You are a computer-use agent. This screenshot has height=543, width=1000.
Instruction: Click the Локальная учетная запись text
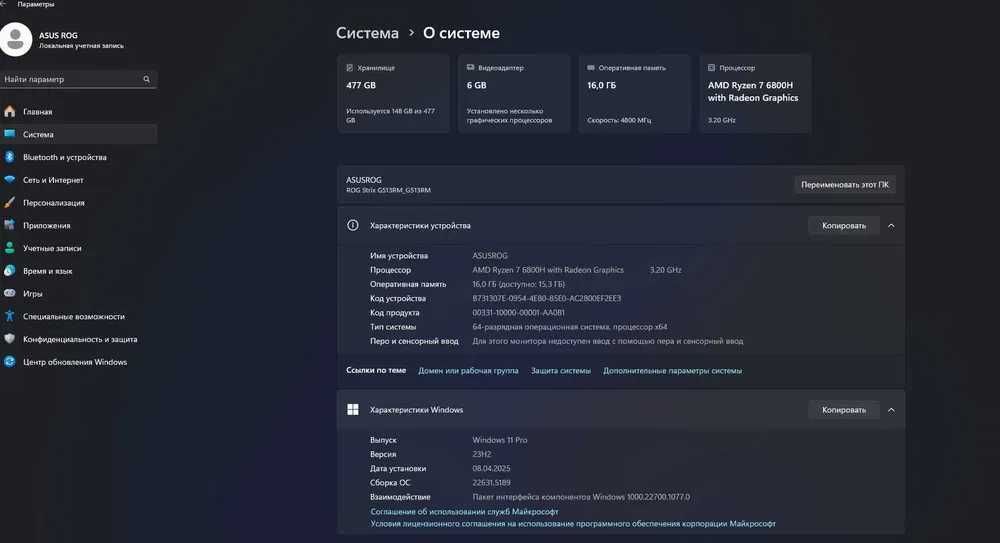(81, 46)
